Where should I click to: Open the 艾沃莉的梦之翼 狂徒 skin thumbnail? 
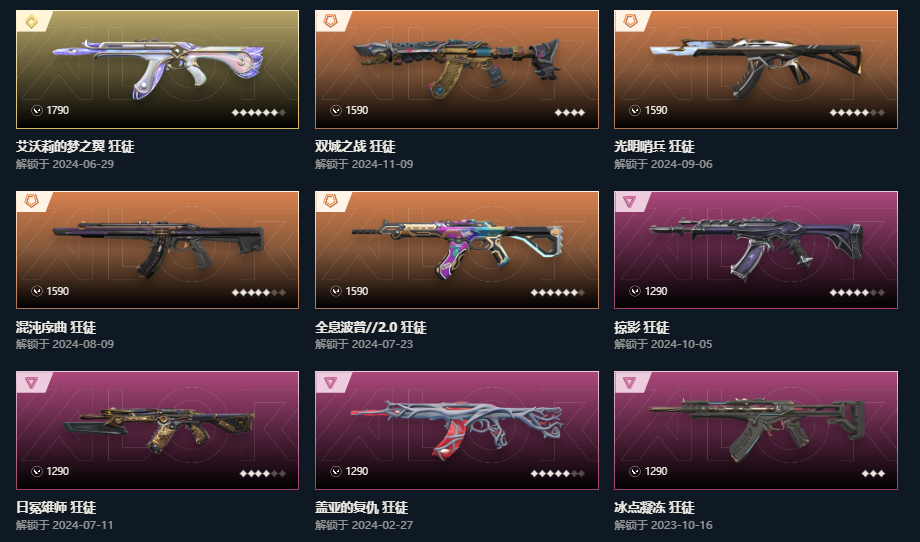pos(157,69)
